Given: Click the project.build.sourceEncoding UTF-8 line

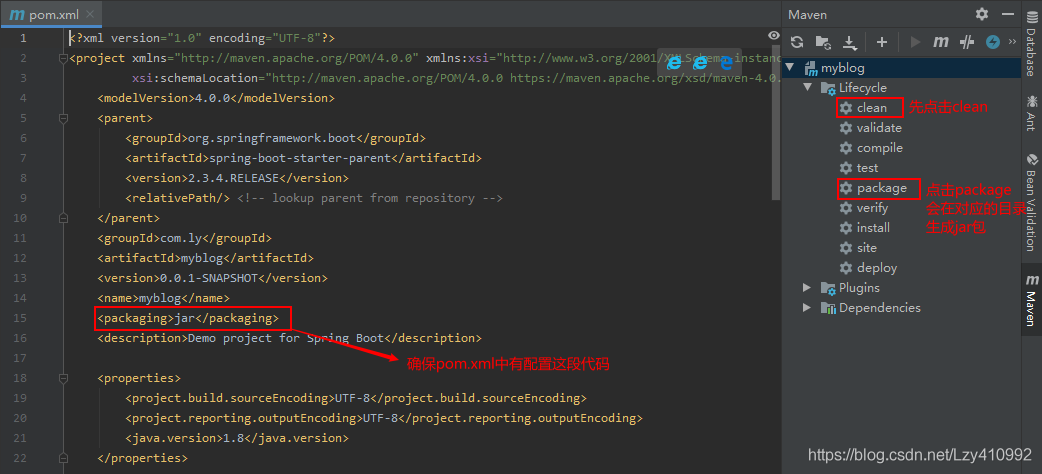Looking at the screenshot, I should pos(356,398).
